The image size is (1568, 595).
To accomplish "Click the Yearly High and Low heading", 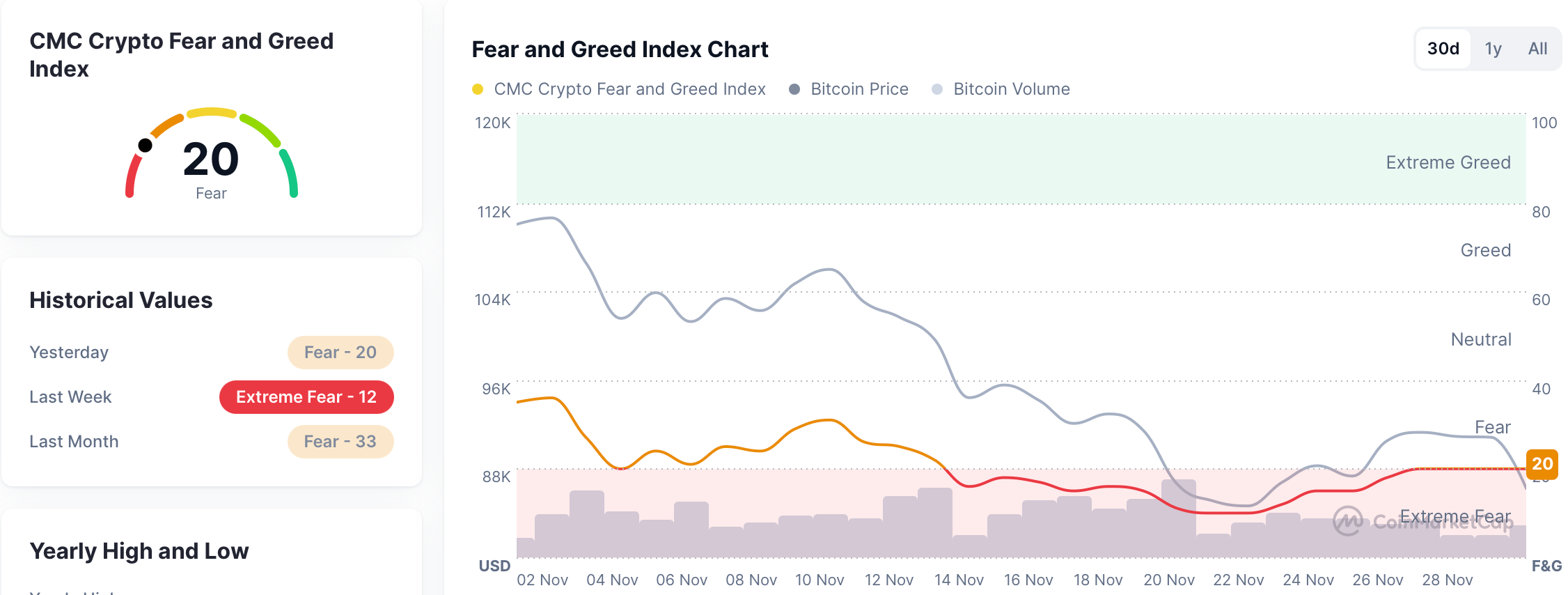I will (139, 551).
